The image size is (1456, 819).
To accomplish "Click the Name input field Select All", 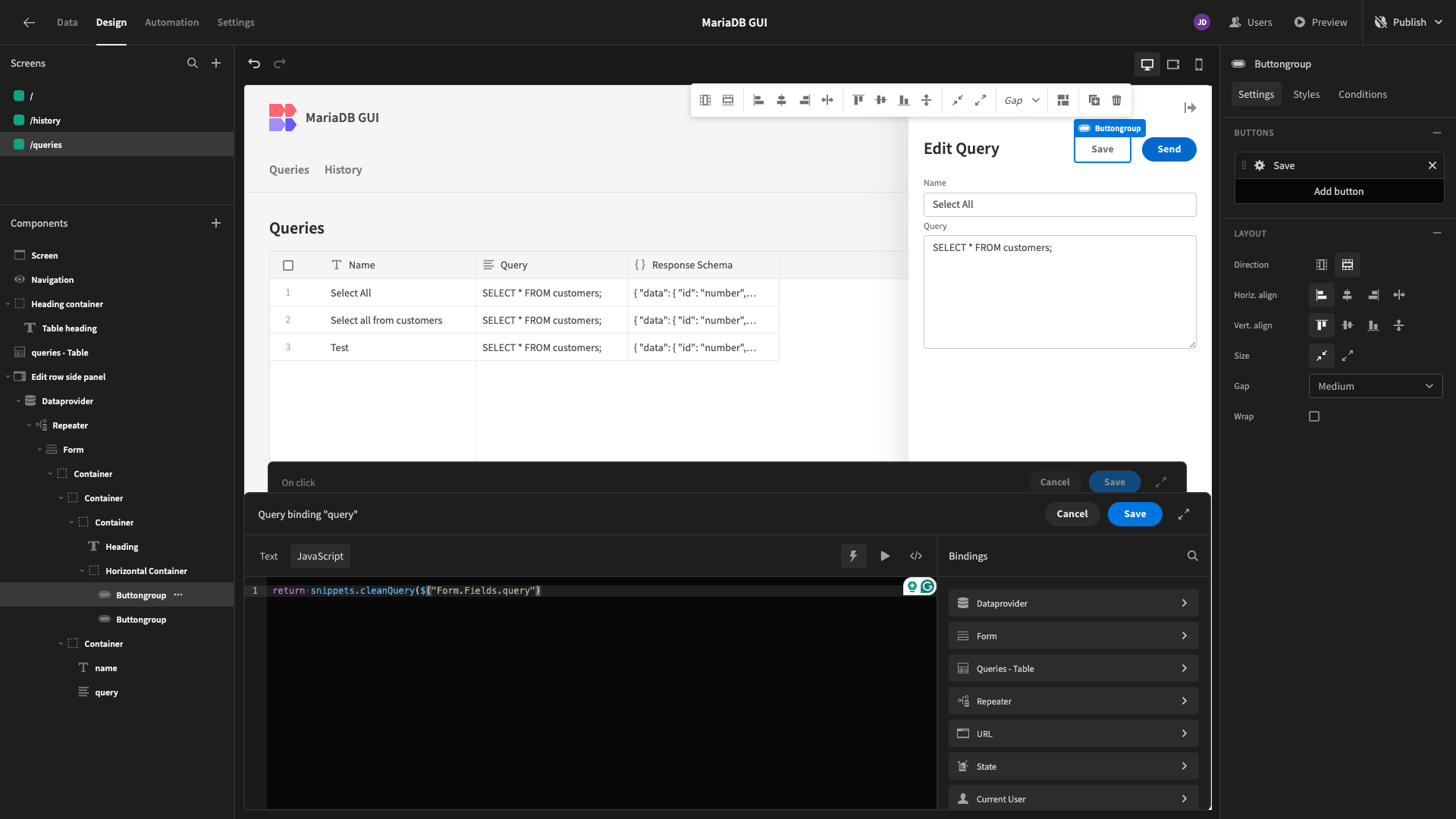I will pos(1060,205).
